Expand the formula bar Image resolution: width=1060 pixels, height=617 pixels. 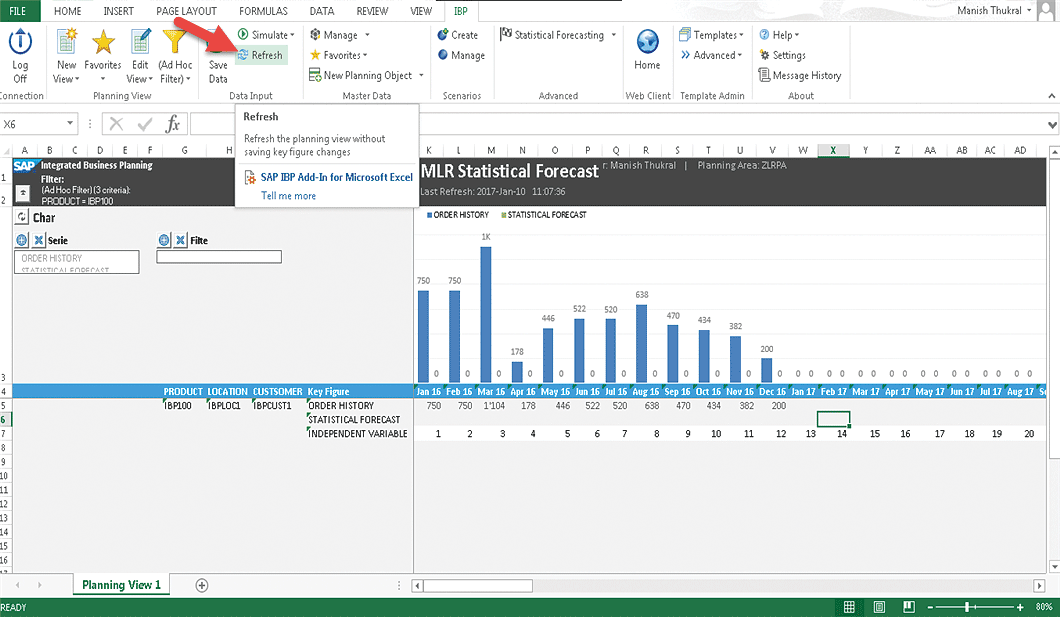(1052, 124)
